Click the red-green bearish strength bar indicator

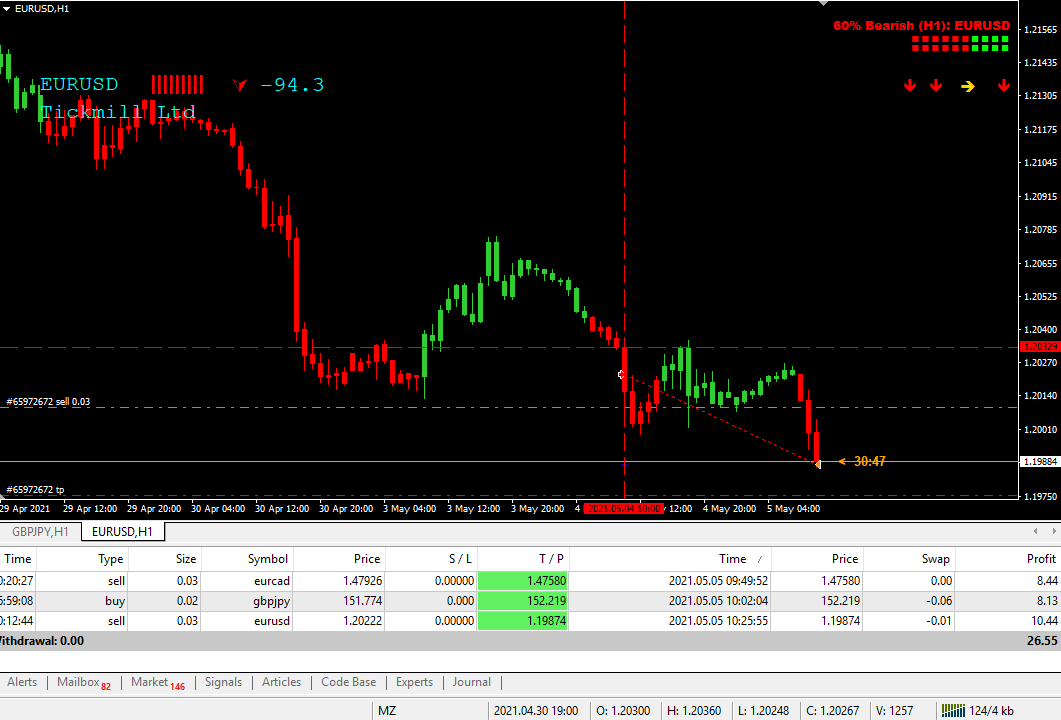coord(960,44)
